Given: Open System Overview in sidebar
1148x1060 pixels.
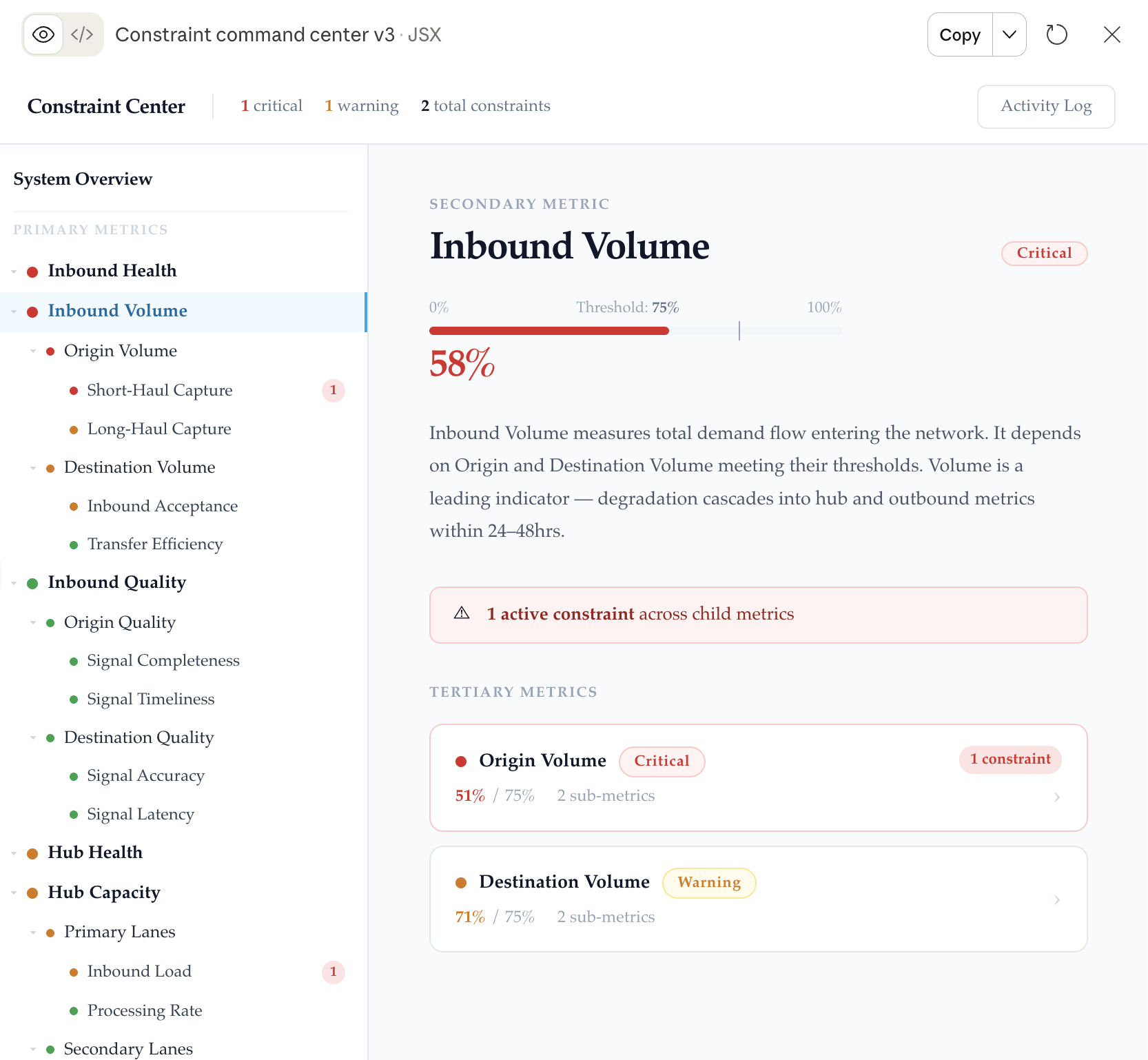Looking at the screenshot, I should 83,179.
